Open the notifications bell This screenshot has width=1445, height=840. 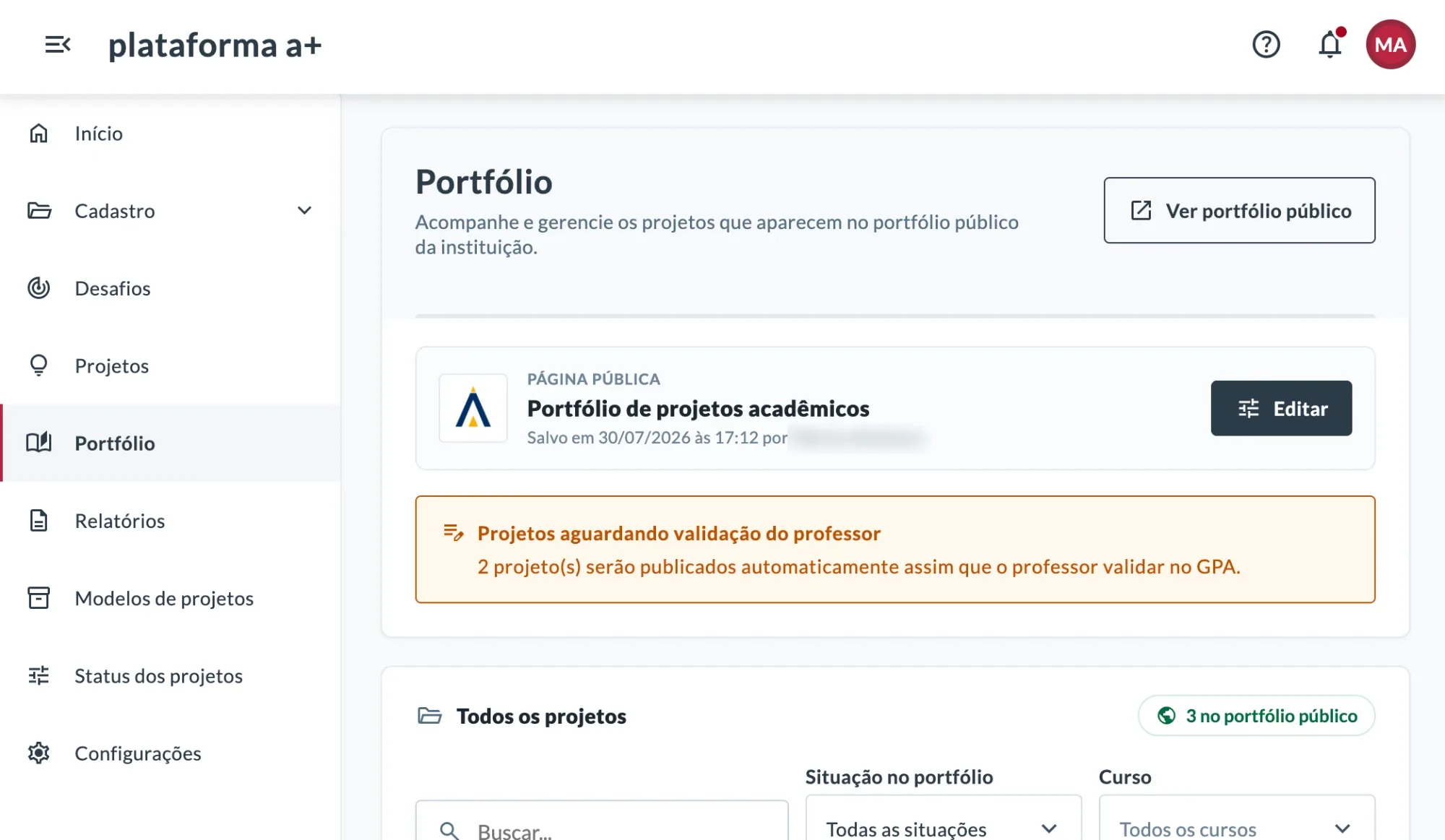pos(1330,44)
